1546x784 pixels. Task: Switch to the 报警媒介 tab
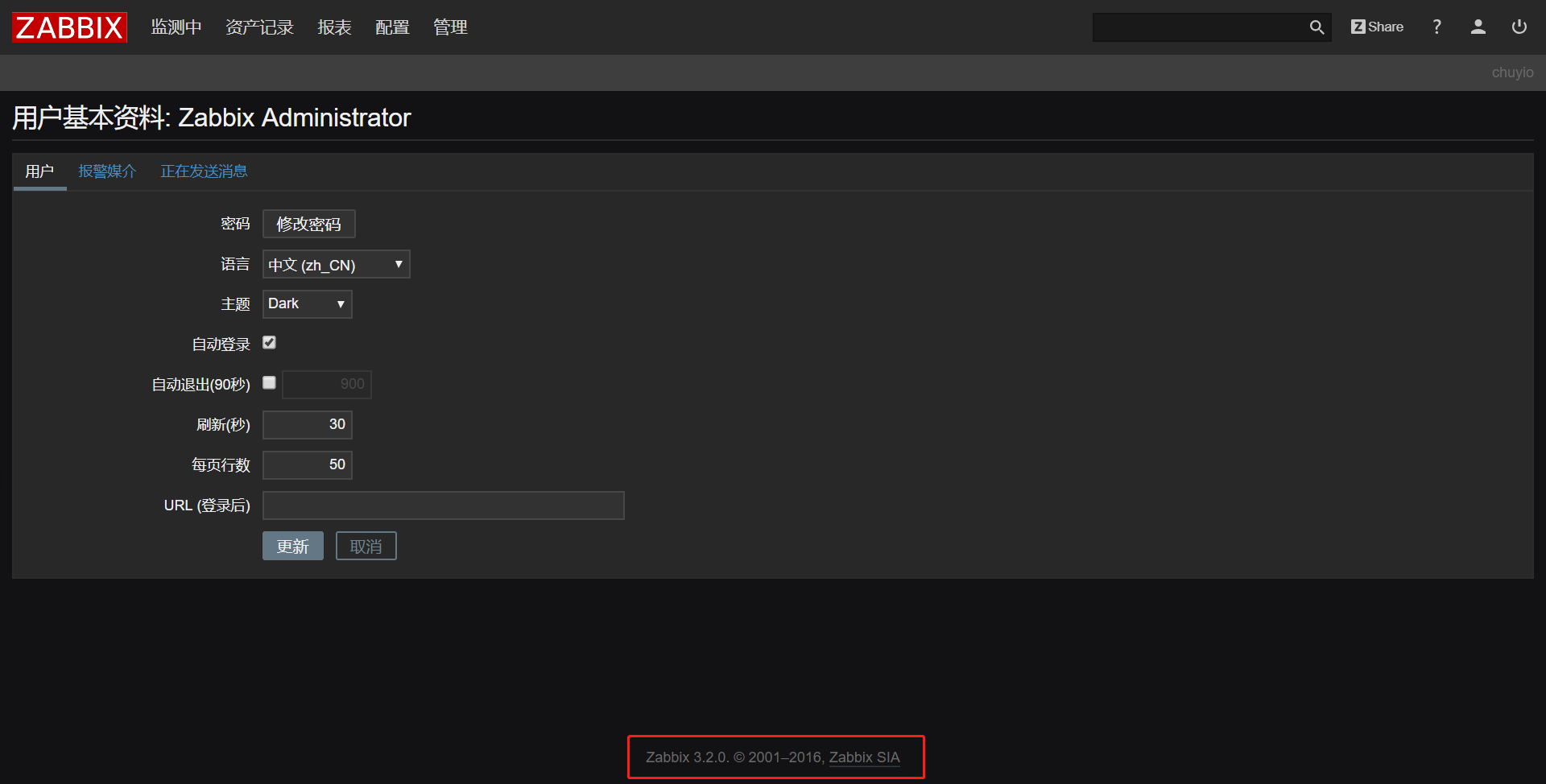click(x=107, y=171)
